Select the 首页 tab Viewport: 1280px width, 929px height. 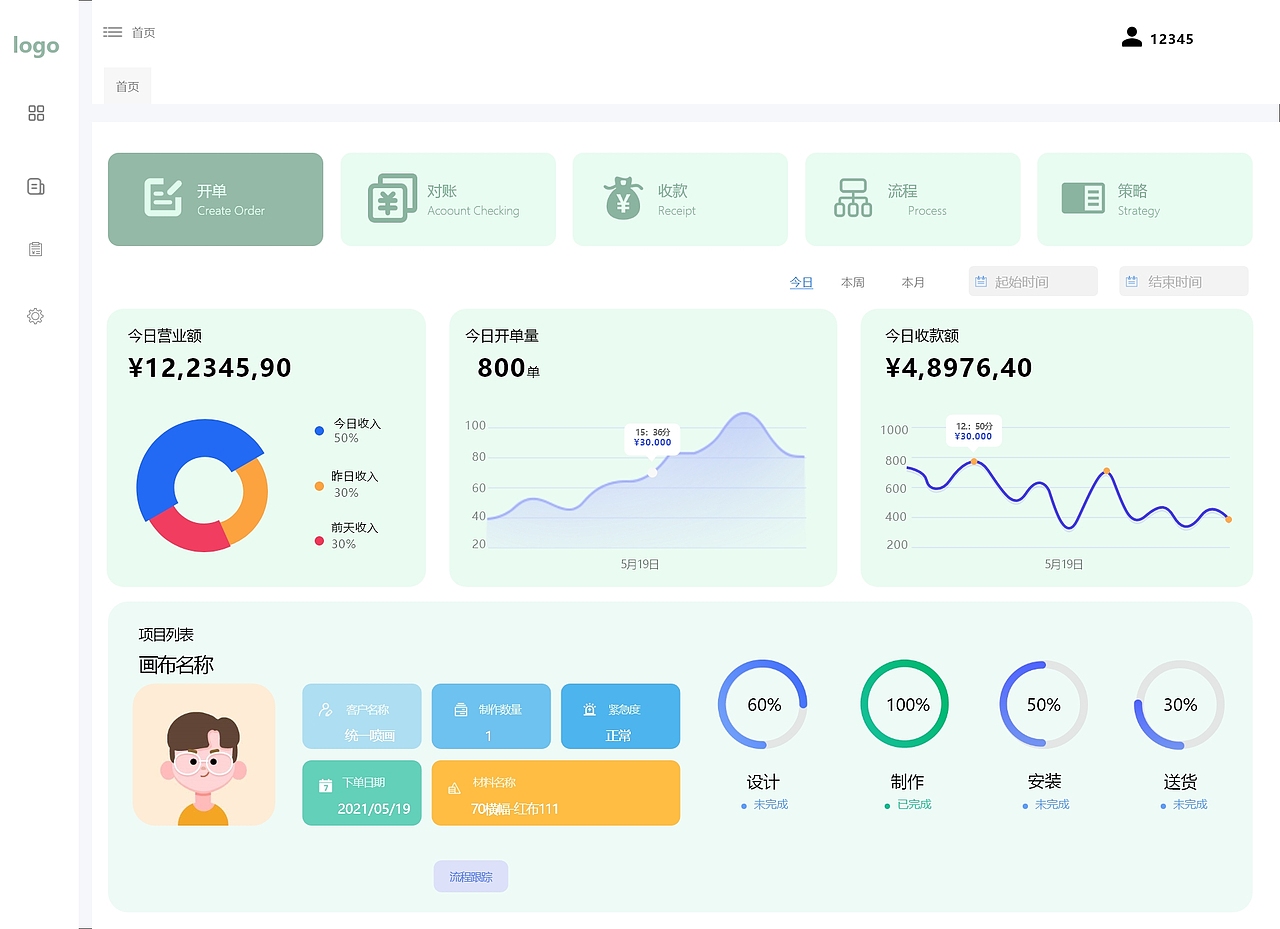coord(127,86)
